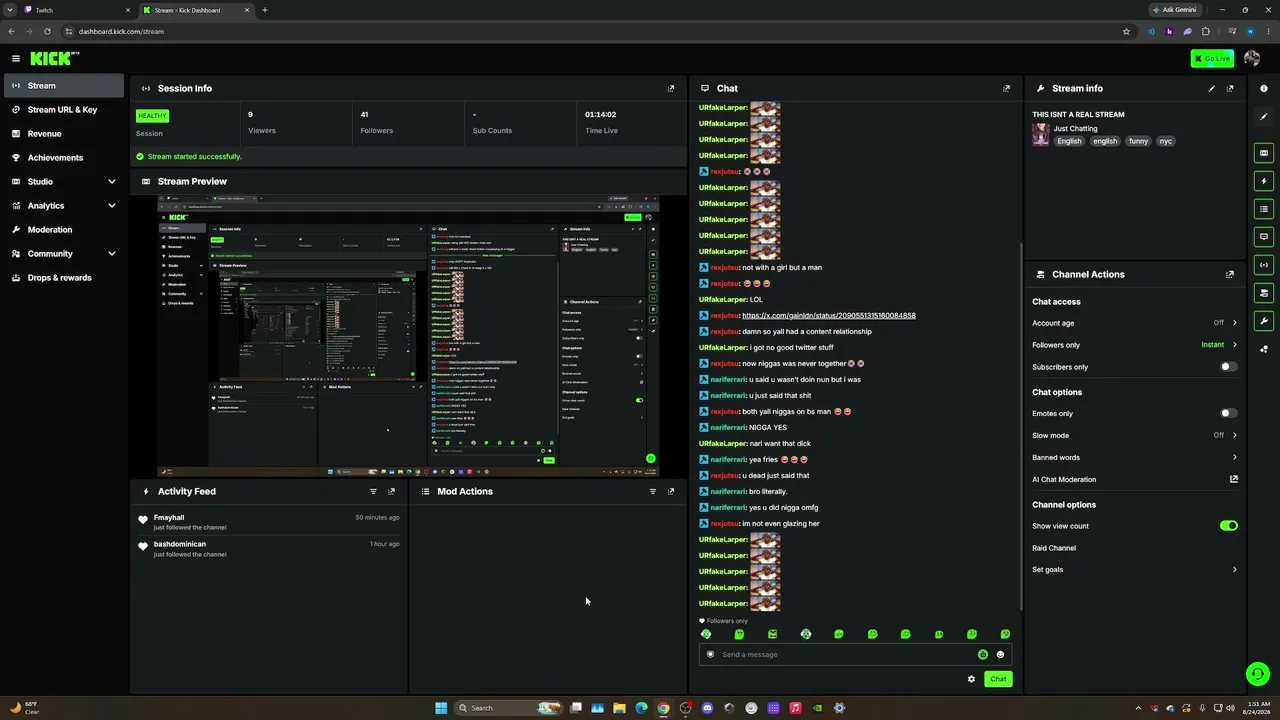This screenshot has height=720, width=1280.
Task: Pop out the Channel Actions panel
Action: (x=1230, y=274)
